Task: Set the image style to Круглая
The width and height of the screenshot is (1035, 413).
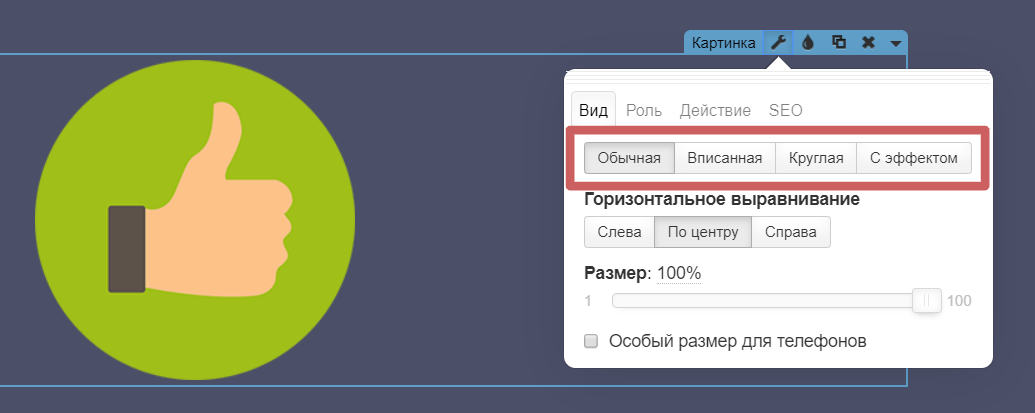Action: [816, 158]
